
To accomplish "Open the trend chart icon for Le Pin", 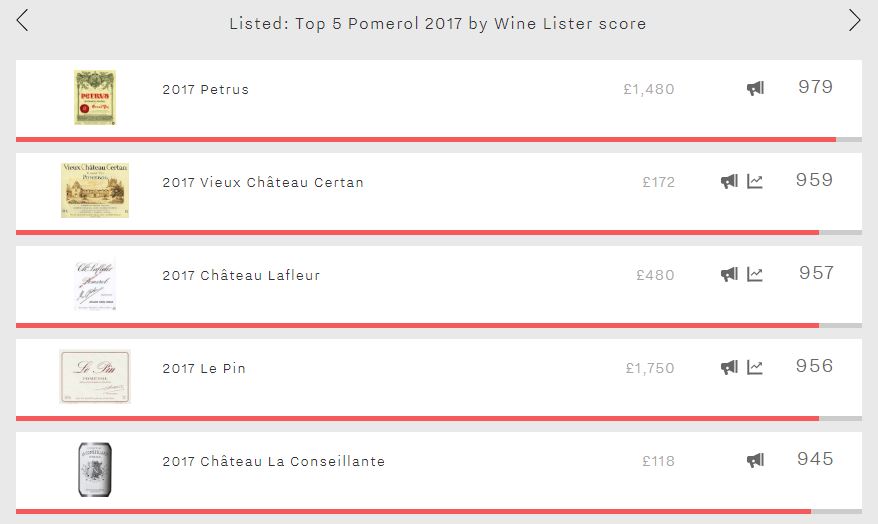I will [755, 367].
